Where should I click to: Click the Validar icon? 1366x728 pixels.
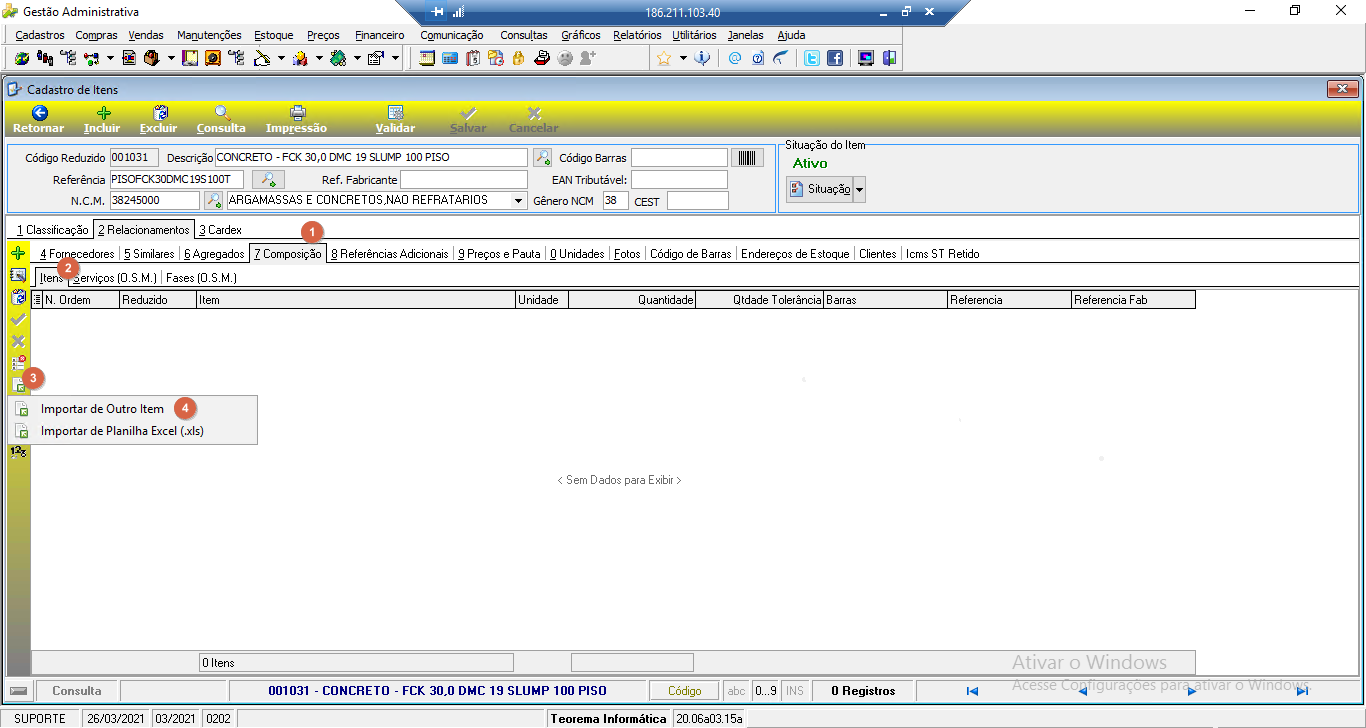pyautogui.click(x=395, y=114)
